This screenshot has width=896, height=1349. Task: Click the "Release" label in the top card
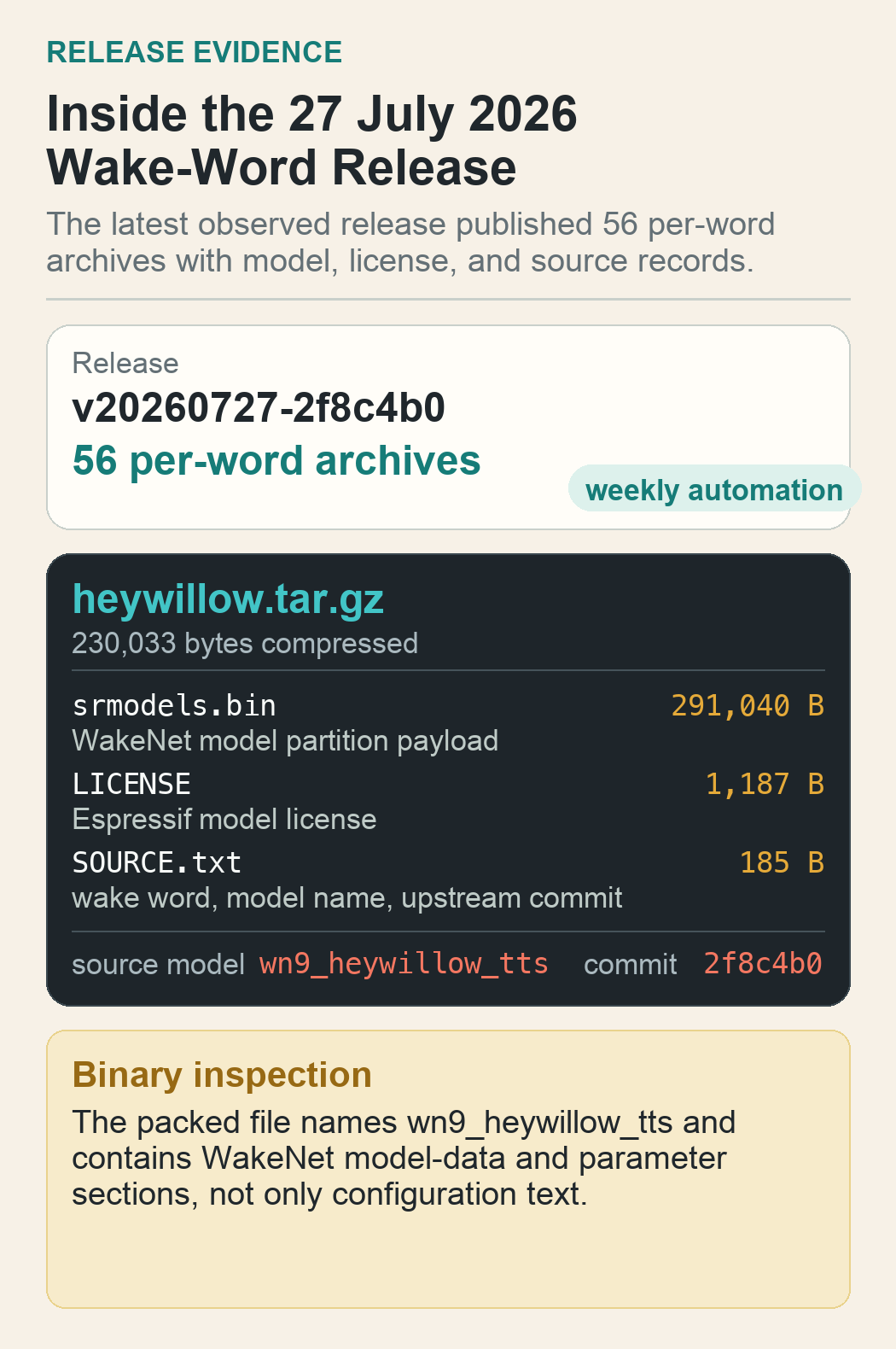tap(125, 363)
